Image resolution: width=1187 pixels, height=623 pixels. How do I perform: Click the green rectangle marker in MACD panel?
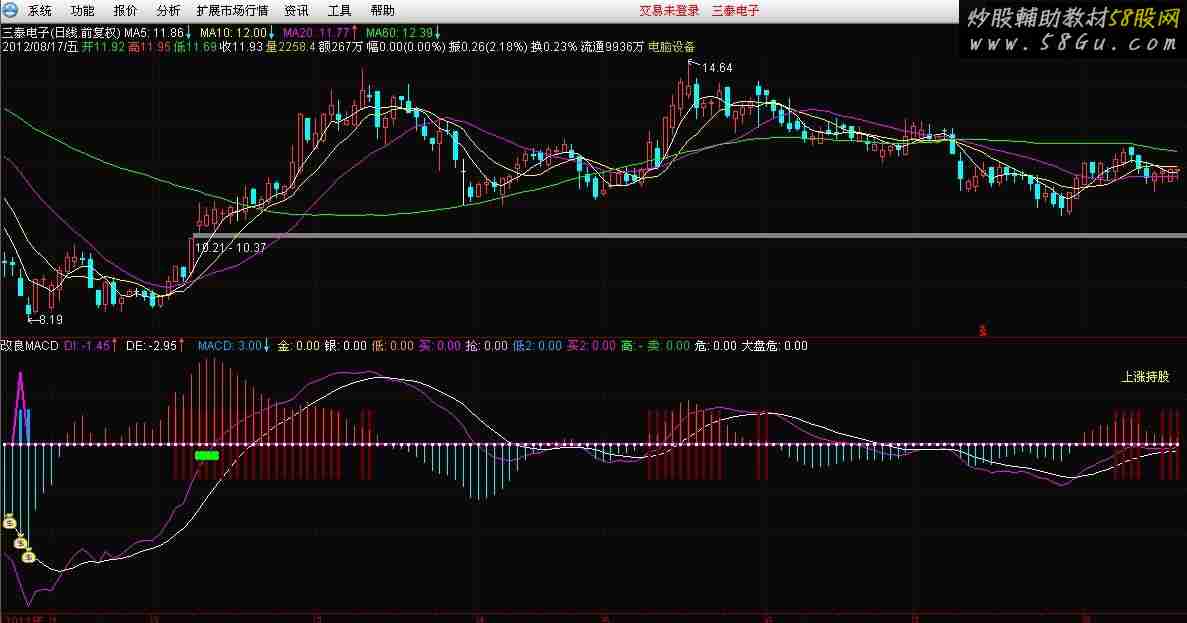[x=207, y=455]
